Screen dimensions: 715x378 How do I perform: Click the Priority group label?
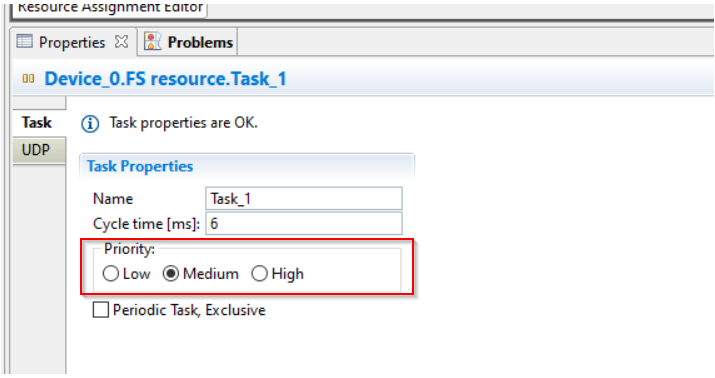[x=130, y=249]
